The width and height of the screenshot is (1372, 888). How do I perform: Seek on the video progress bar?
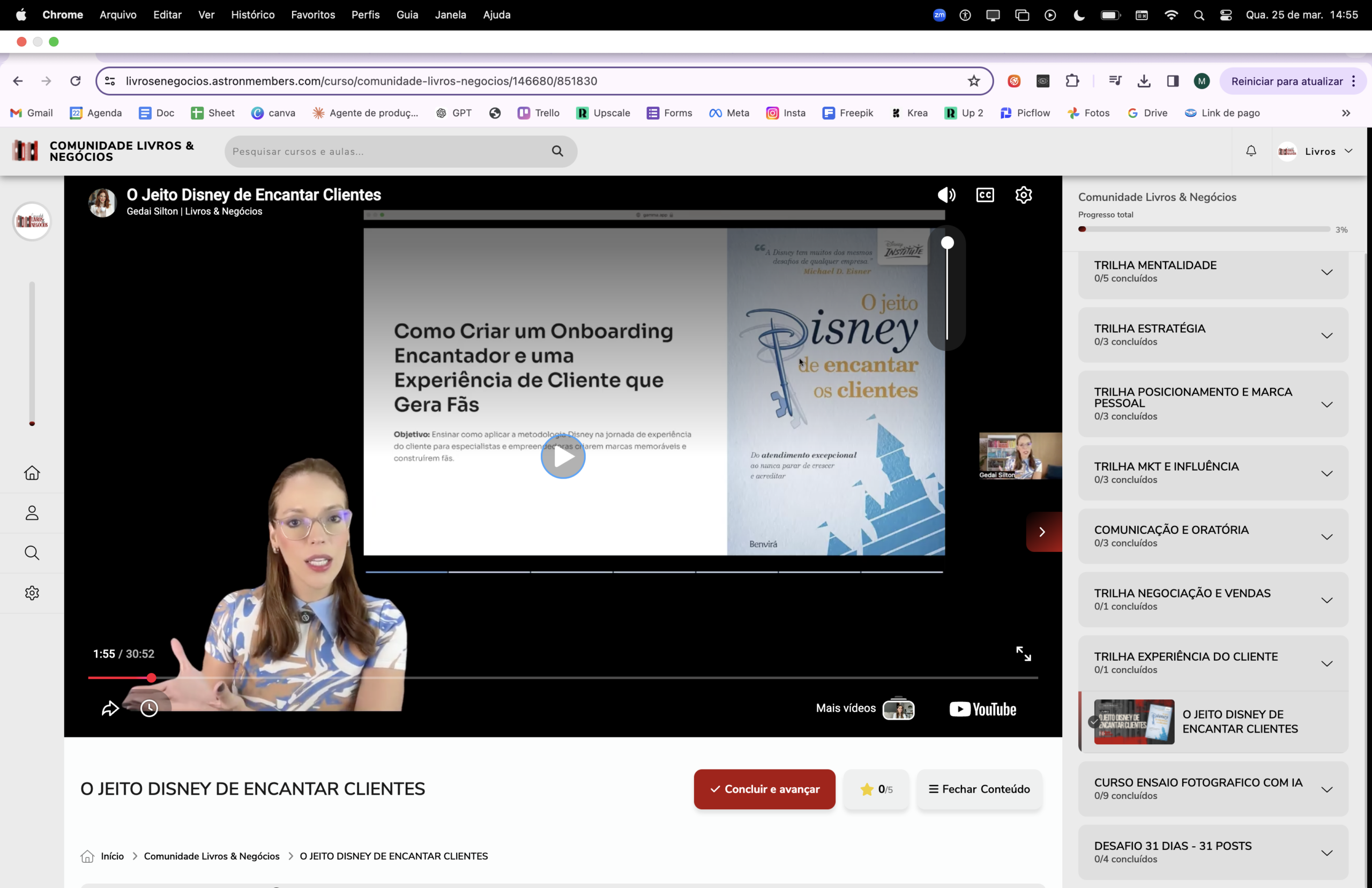pyautogui.click(x=563, y=677)
